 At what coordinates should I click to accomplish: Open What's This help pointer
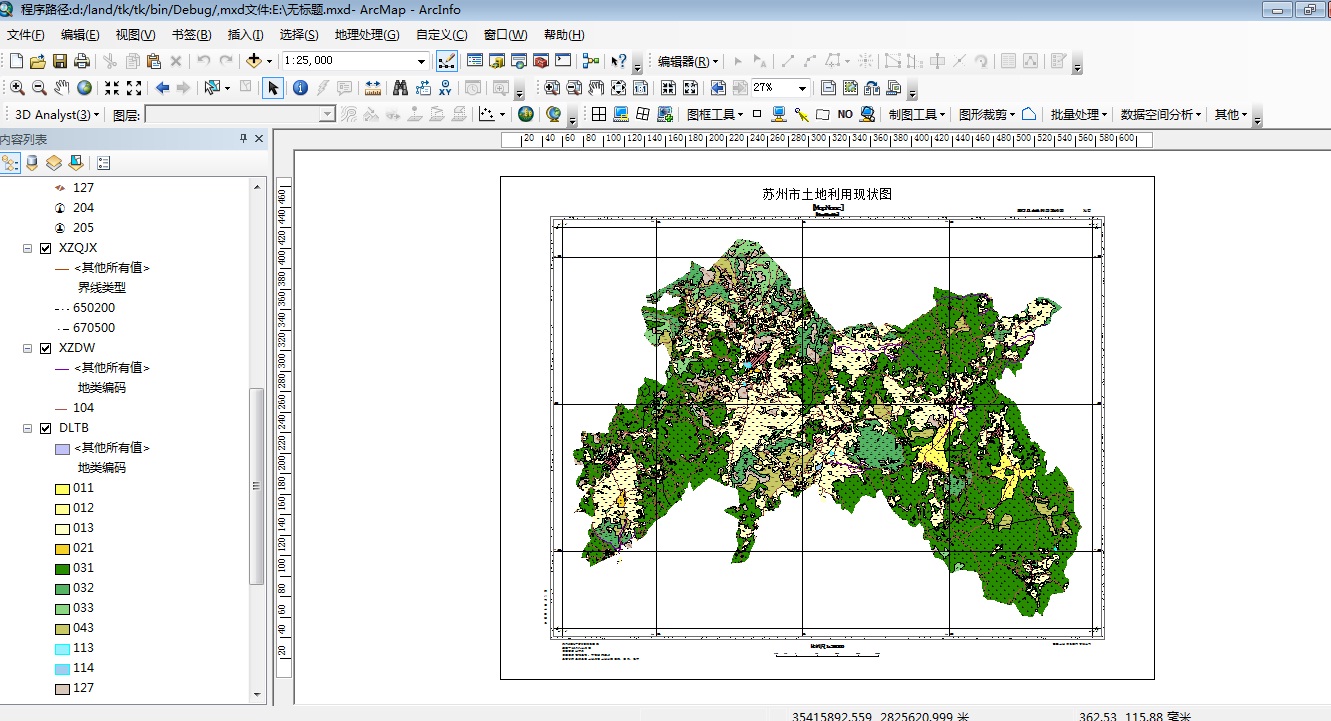[619, 61]
